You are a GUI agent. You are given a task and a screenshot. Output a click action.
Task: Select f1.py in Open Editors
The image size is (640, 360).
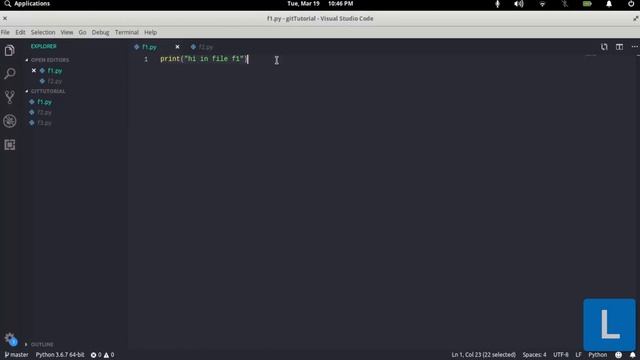pos(55,71)
